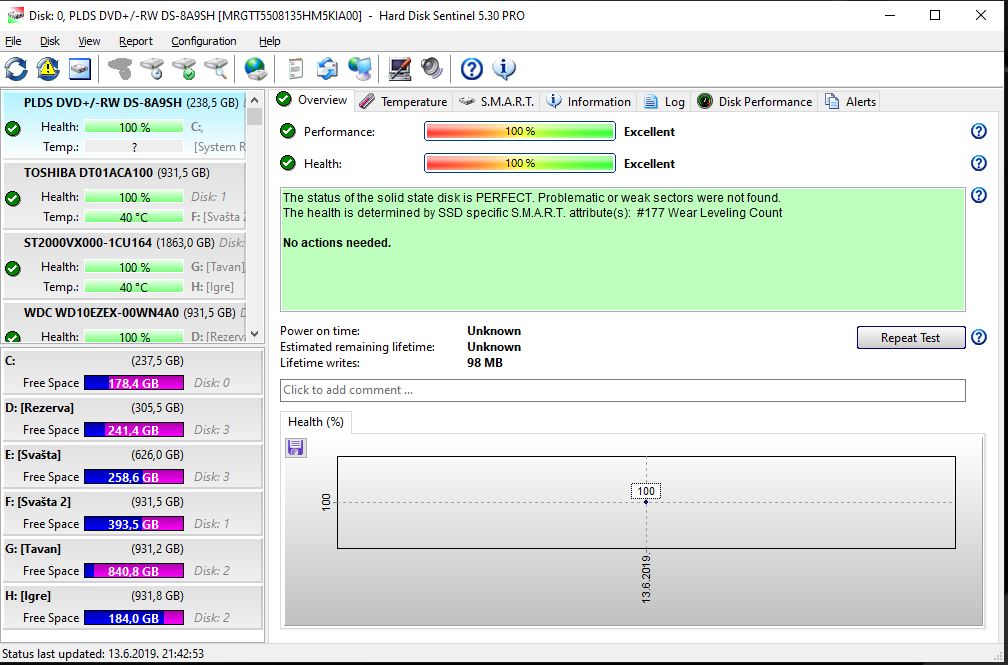This screenshot has height=665, width=1008.
Task: Click the blue refresh arrows toolbar icon
Action: click(16, 69)
